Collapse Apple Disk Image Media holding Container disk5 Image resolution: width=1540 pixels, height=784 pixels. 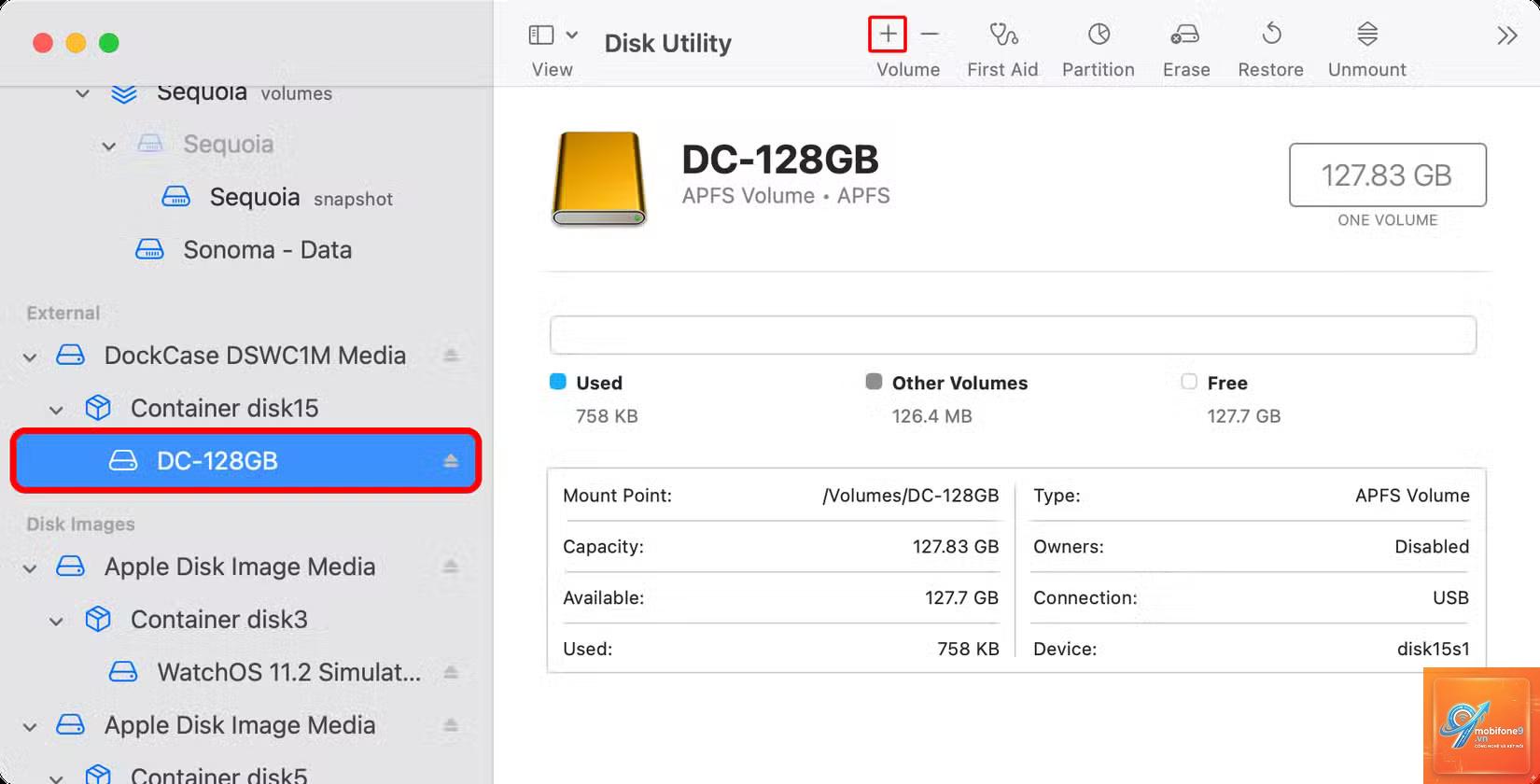pos(31,727)
